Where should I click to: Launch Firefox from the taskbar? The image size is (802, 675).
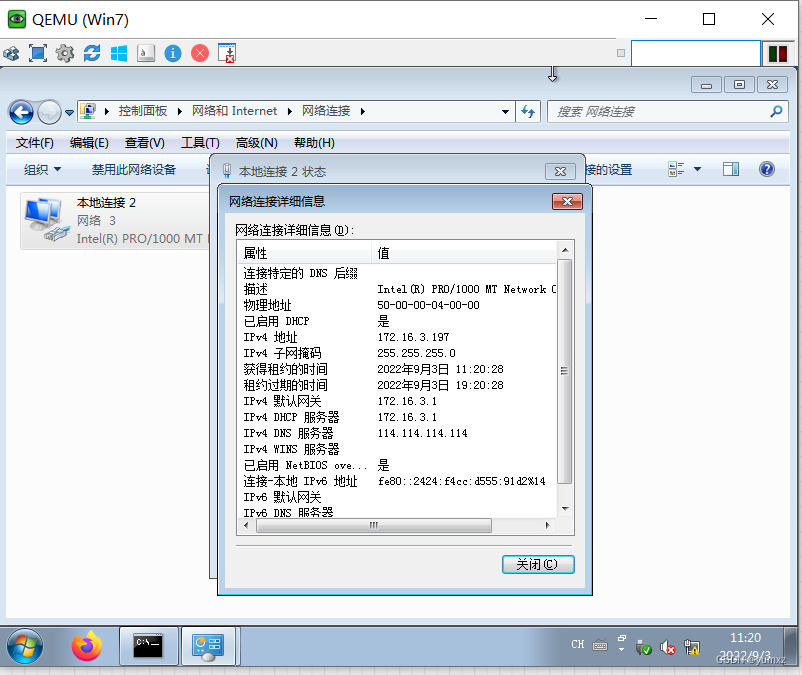coord(86,647)
